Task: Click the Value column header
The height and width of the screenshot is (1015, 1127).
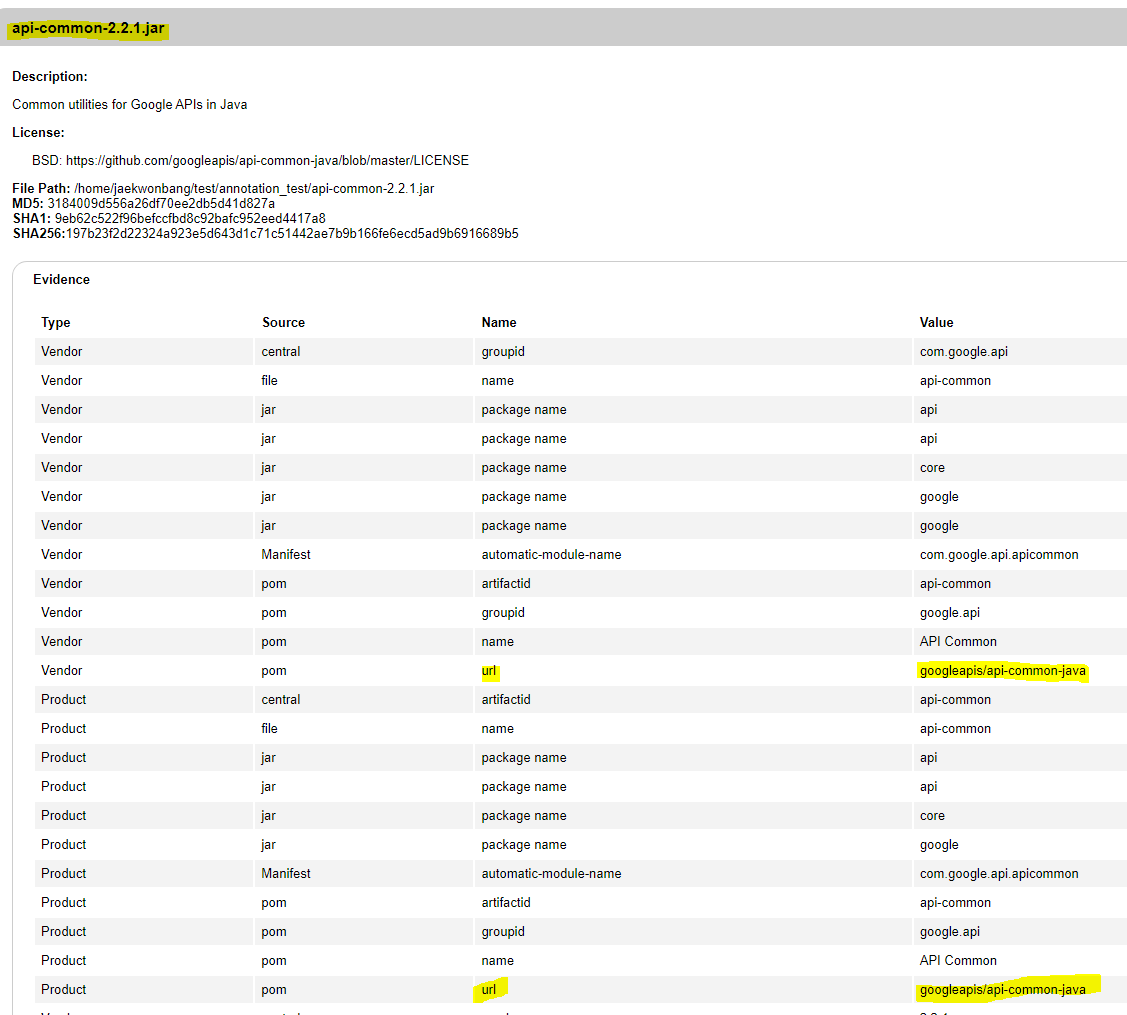Action: click(937, 322)
